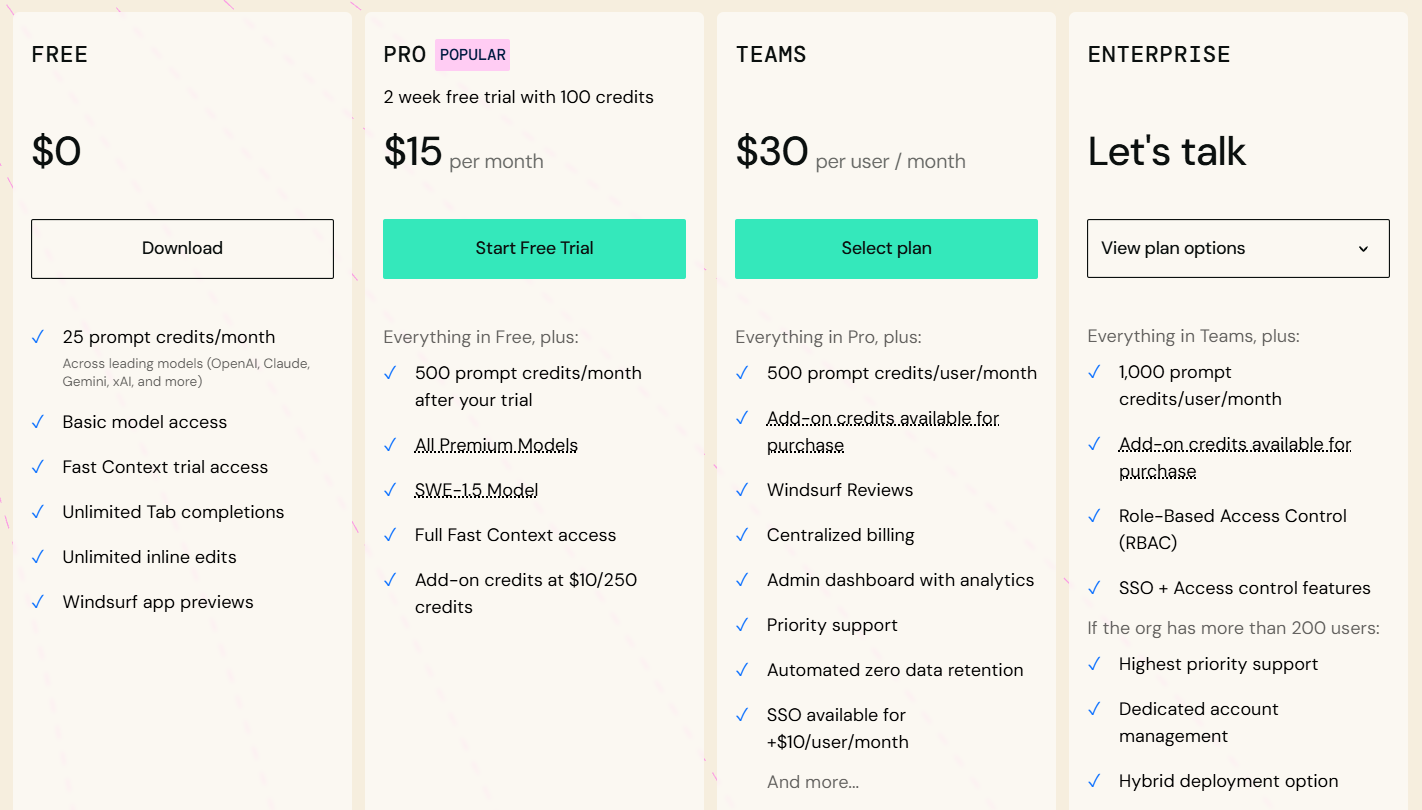The image size is (1422, 810).
Task: Click checkmark icon beside Windsurf Reviews
Action: [x=742, y=490]
